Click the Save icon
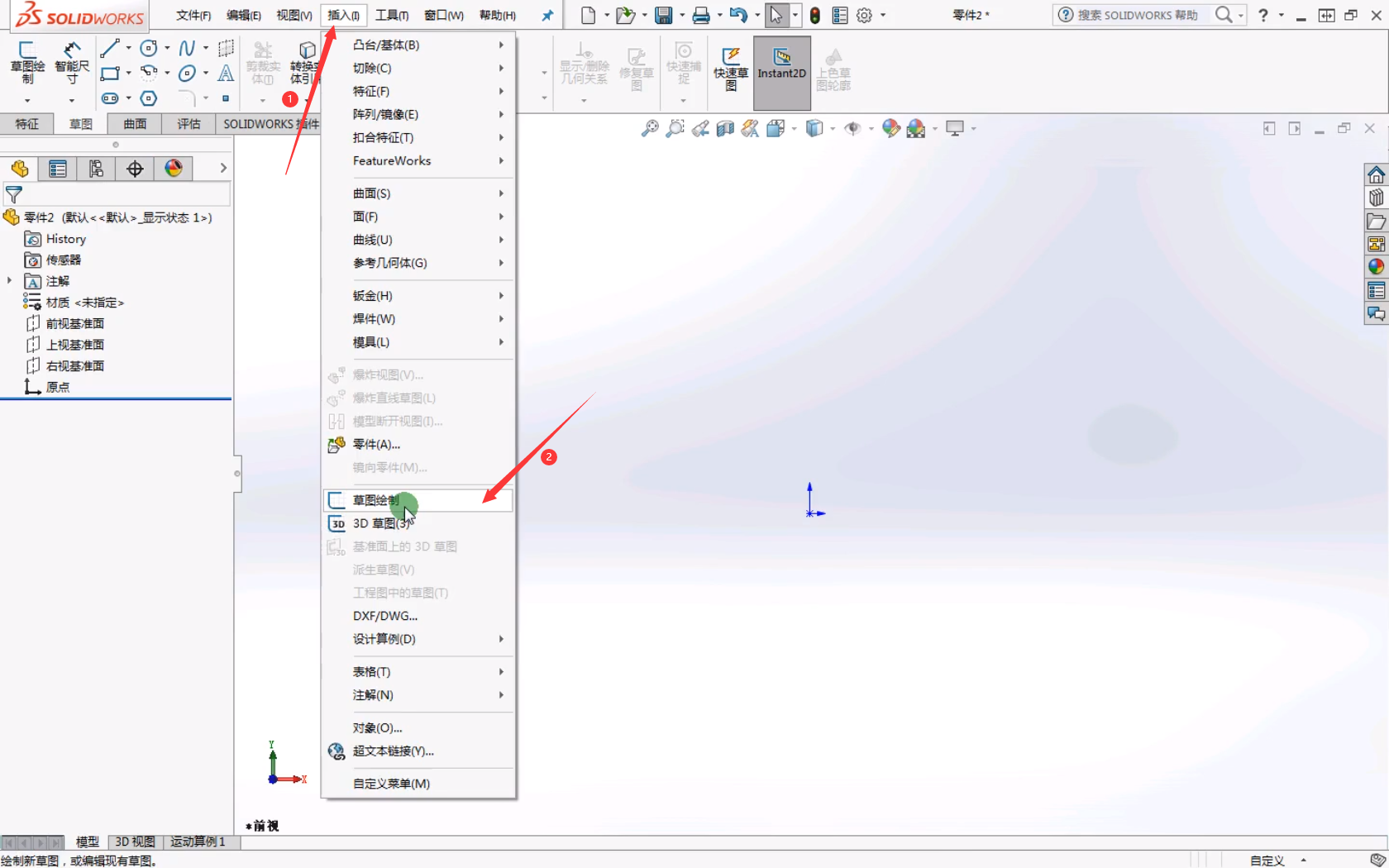The height and width of the screenshot is (868, 1389). click(663, 15)
